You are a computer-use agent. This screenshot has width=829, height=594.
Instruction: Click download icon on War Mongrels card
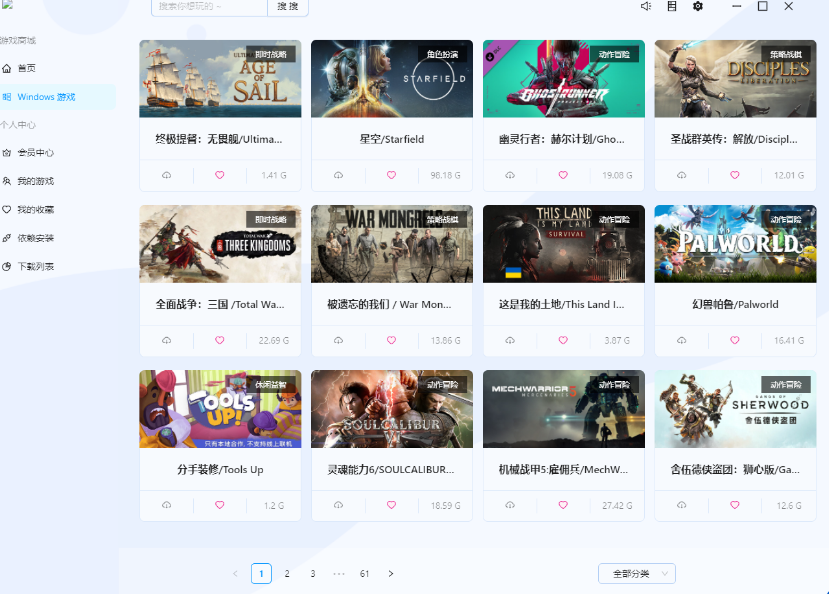pos(338,340)
